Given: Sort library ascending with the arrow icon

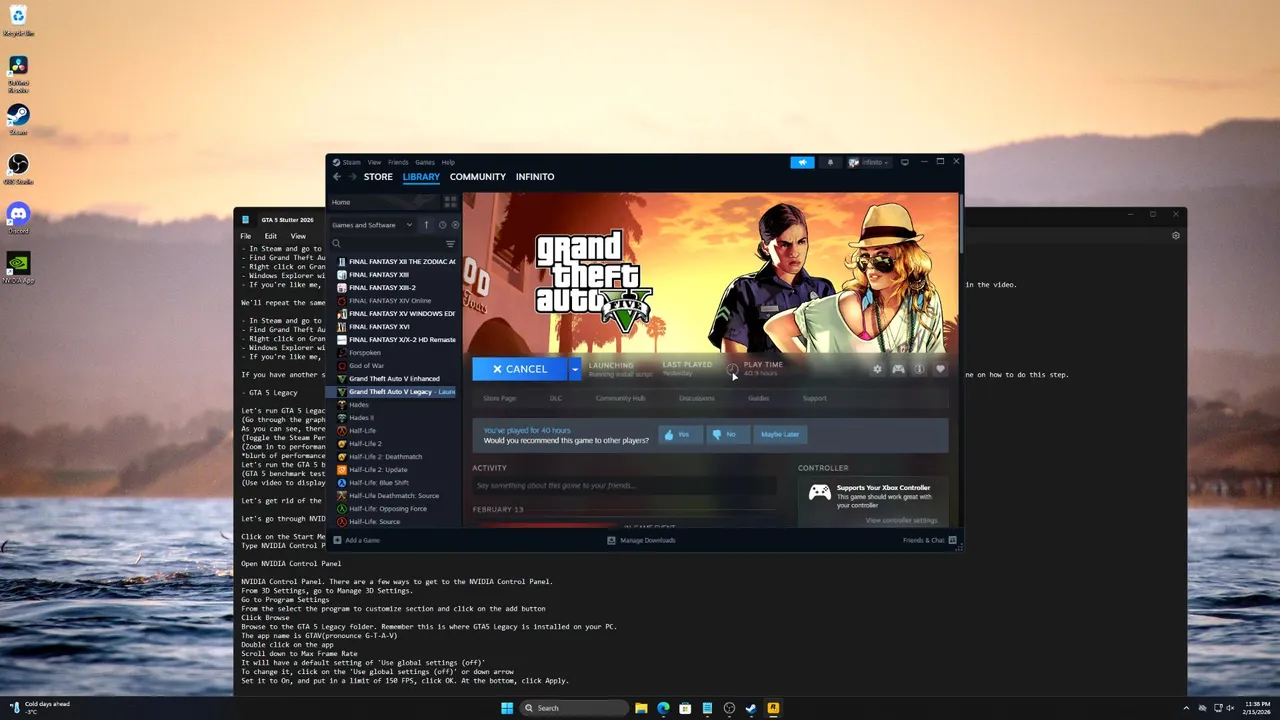Looking at the screenshot, I should point(427,225).
